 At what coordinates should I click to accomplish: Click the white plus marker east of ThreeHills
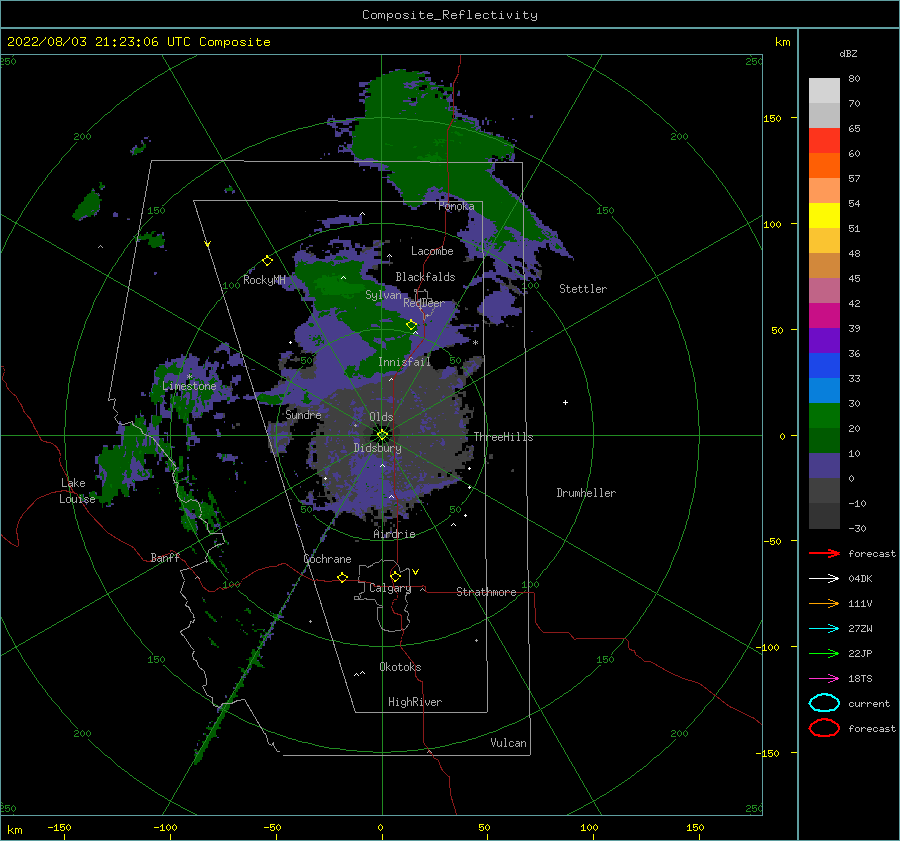click(x=565, y=402)
